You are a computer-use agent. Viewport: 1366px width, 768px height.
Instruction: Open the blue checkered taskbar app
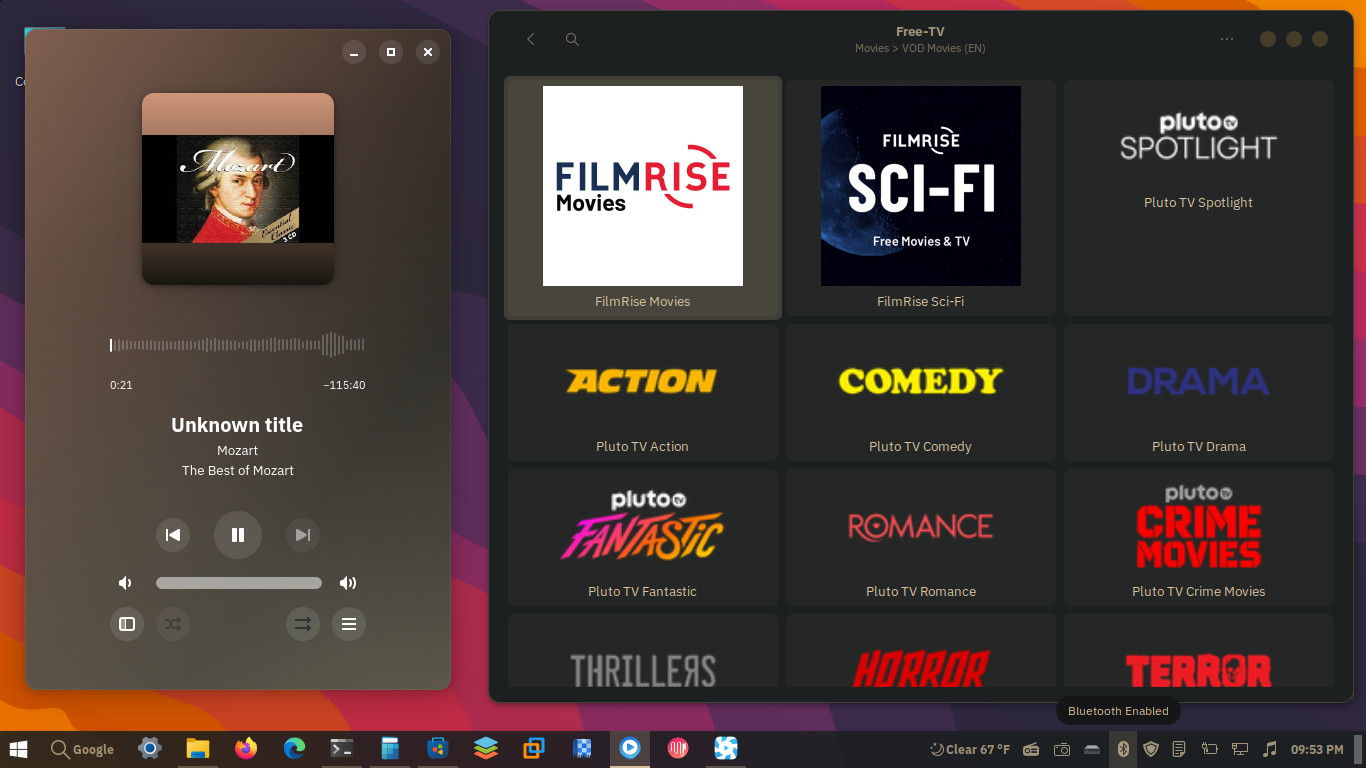click(x=582, y=748)
